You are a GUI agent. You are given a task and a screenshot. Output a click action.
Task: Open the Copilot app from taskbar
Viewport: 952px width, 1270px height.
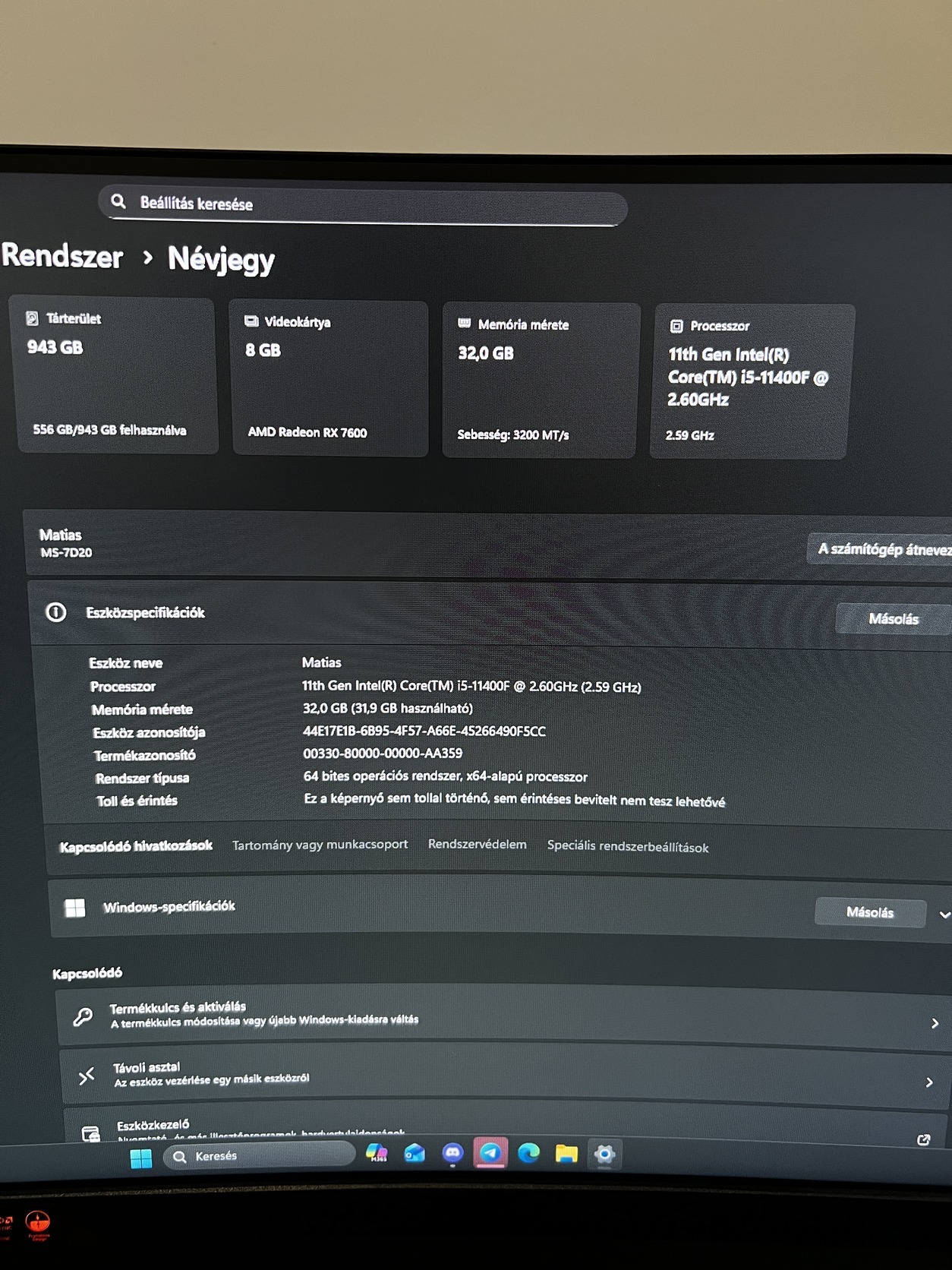[x=377, y=1153]
